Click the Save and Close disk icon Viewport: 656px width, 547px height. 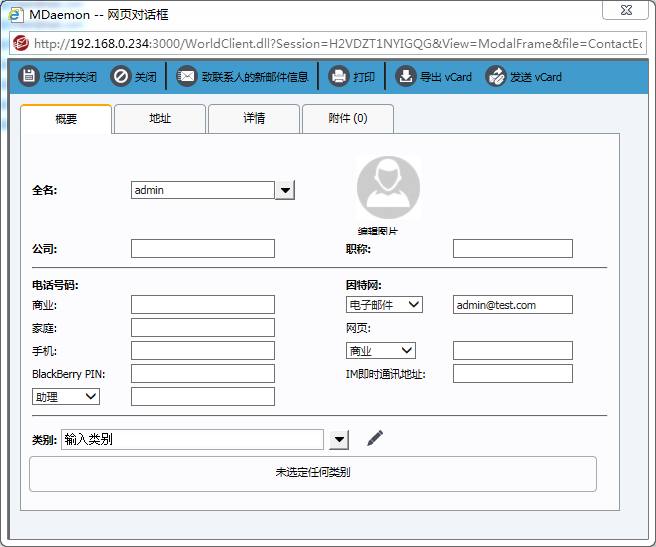[x=29, y=77]
